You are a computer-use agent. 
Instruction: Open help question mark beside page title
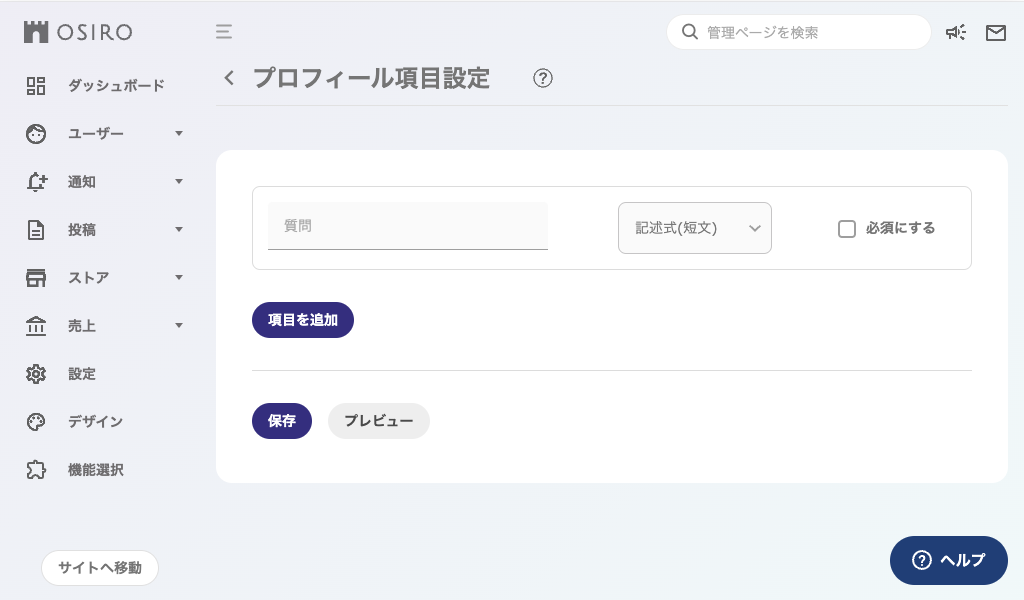point(543,78)
